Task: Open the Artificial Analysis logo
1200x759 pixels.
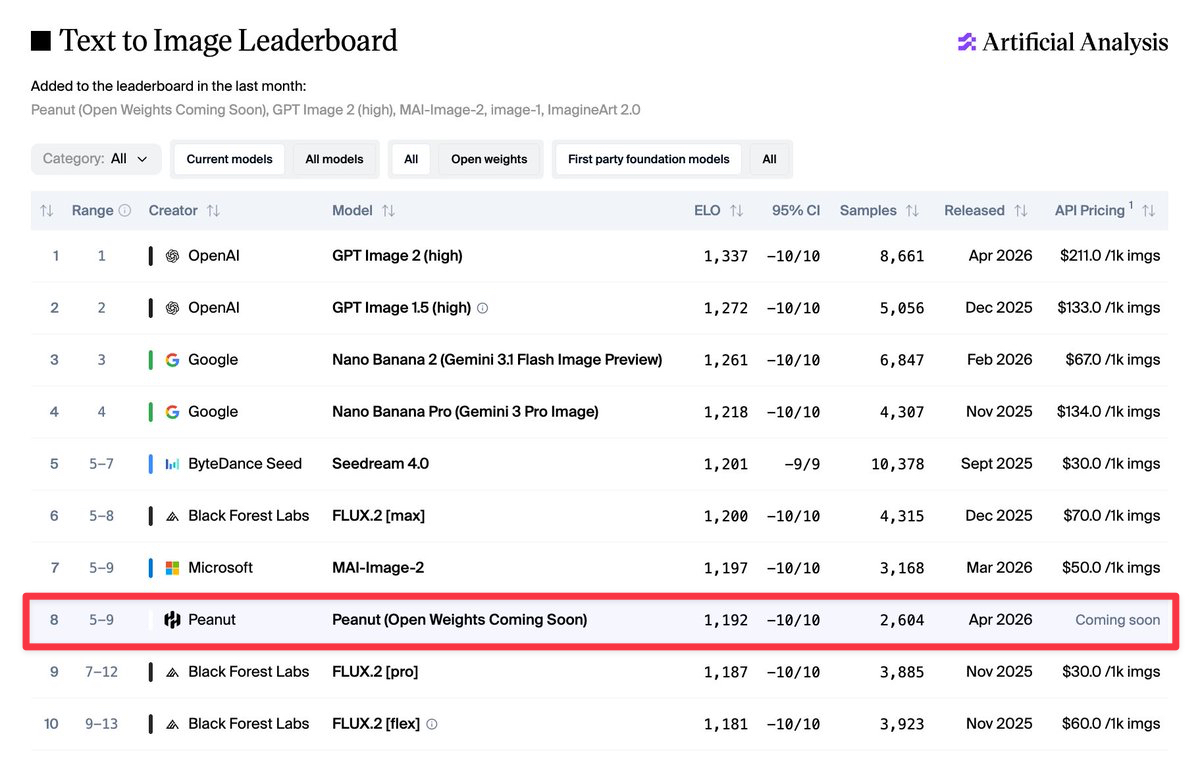Action: pos(1062,42)
